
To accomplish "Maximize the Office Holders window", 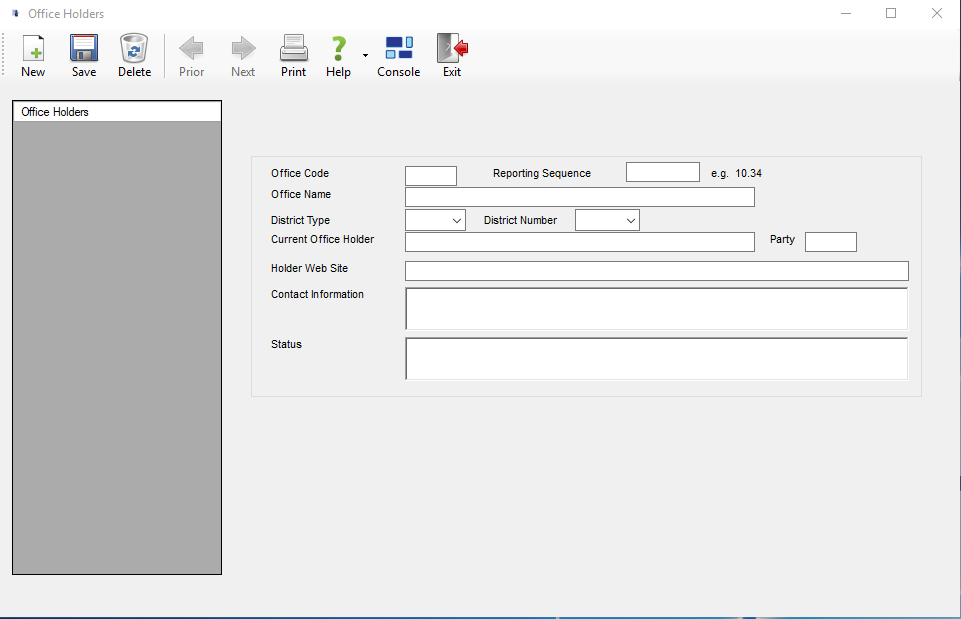I will pos(891,13).
